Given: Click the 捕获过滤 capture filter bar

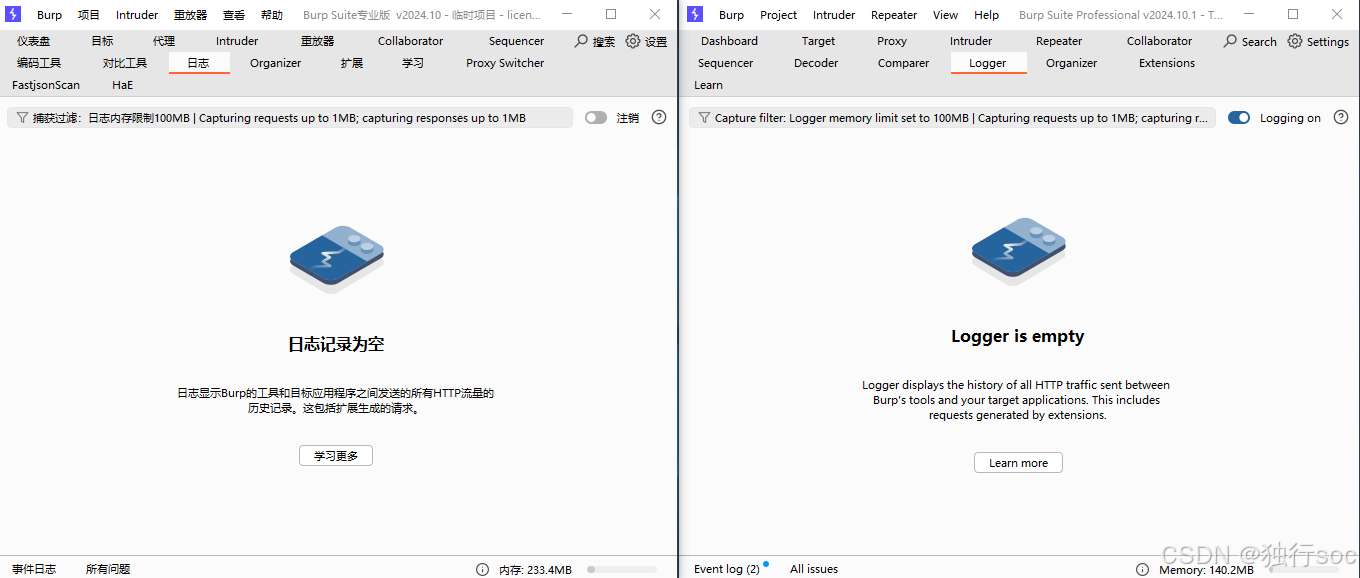Looking at the screenshot, I should [x=290, y=118].
